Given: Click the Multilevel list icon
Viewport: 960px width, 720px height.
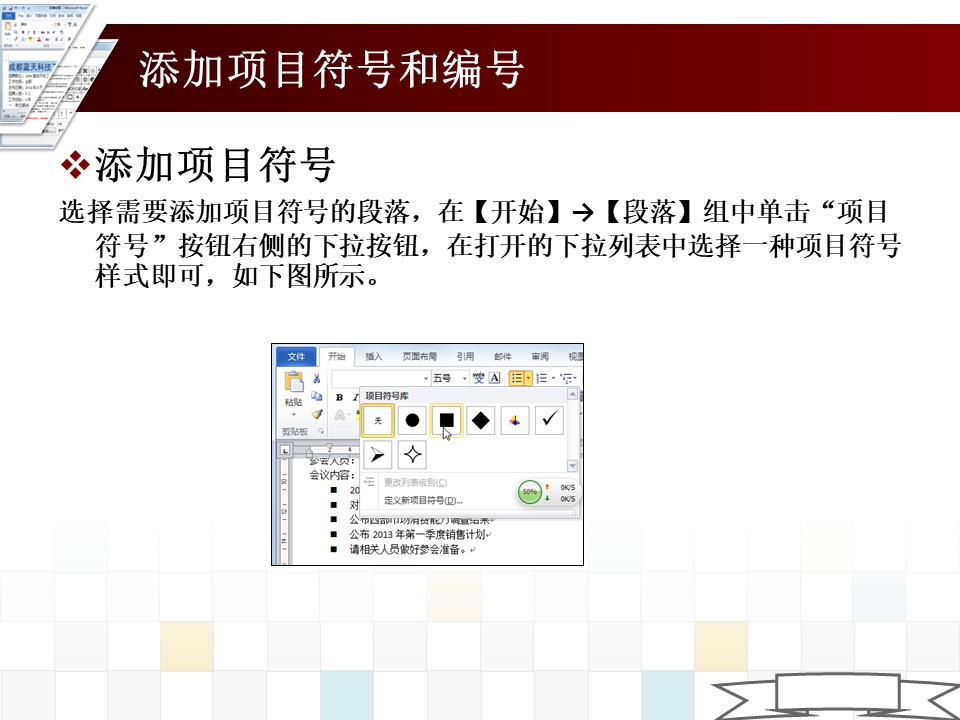Looking at the screenshot, I should 566,378.
